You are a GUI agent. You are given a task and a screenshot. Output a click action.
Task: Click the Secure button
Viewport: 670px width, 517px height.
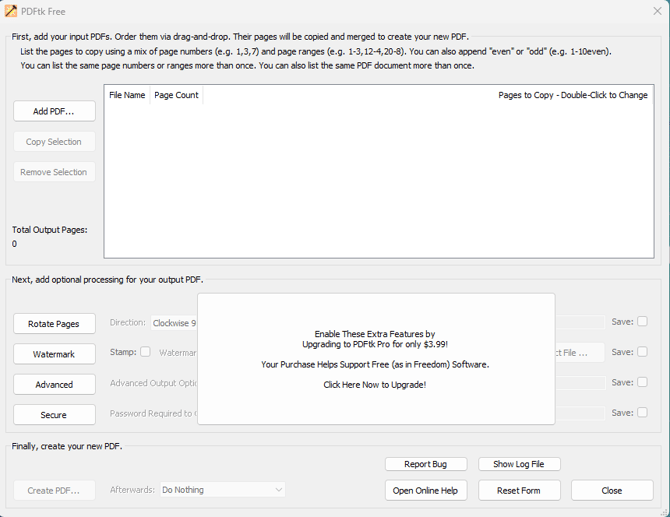click(x=54, y=414)
